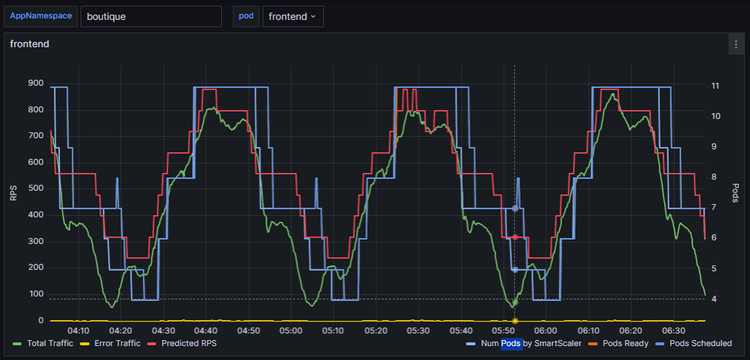
Task: Click the pod variable label
Action: (x=246, y=16)
